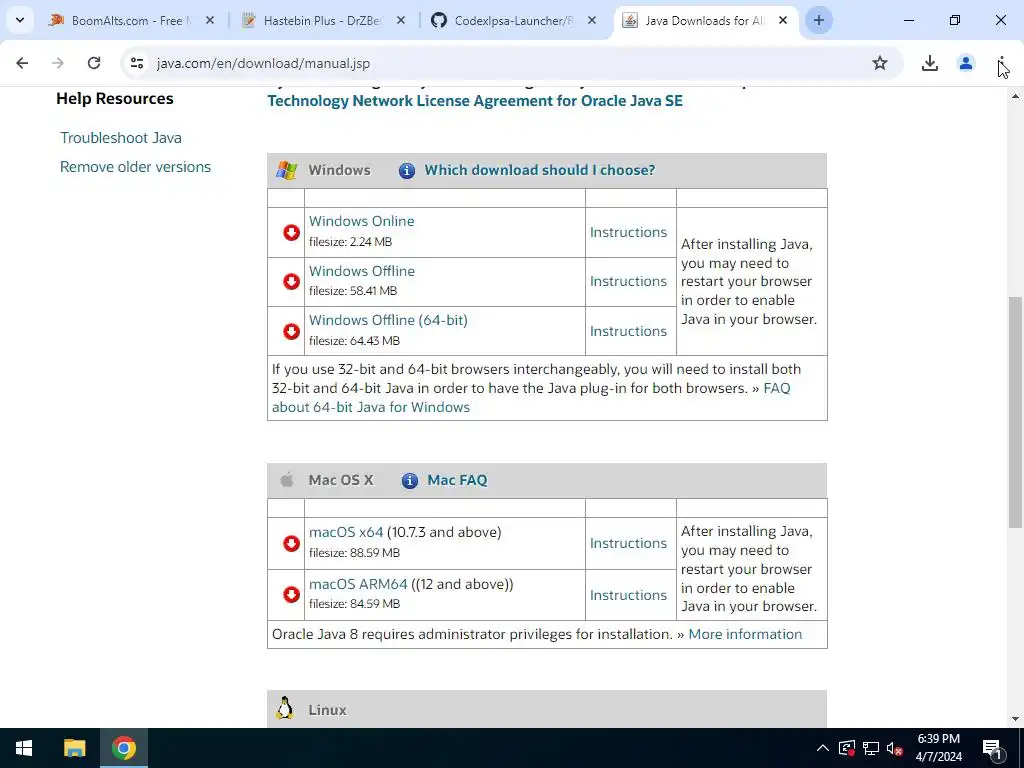Click the Windows Offline (64-bit) link
Screen dimensions: 1024x768
pos(388,320)
